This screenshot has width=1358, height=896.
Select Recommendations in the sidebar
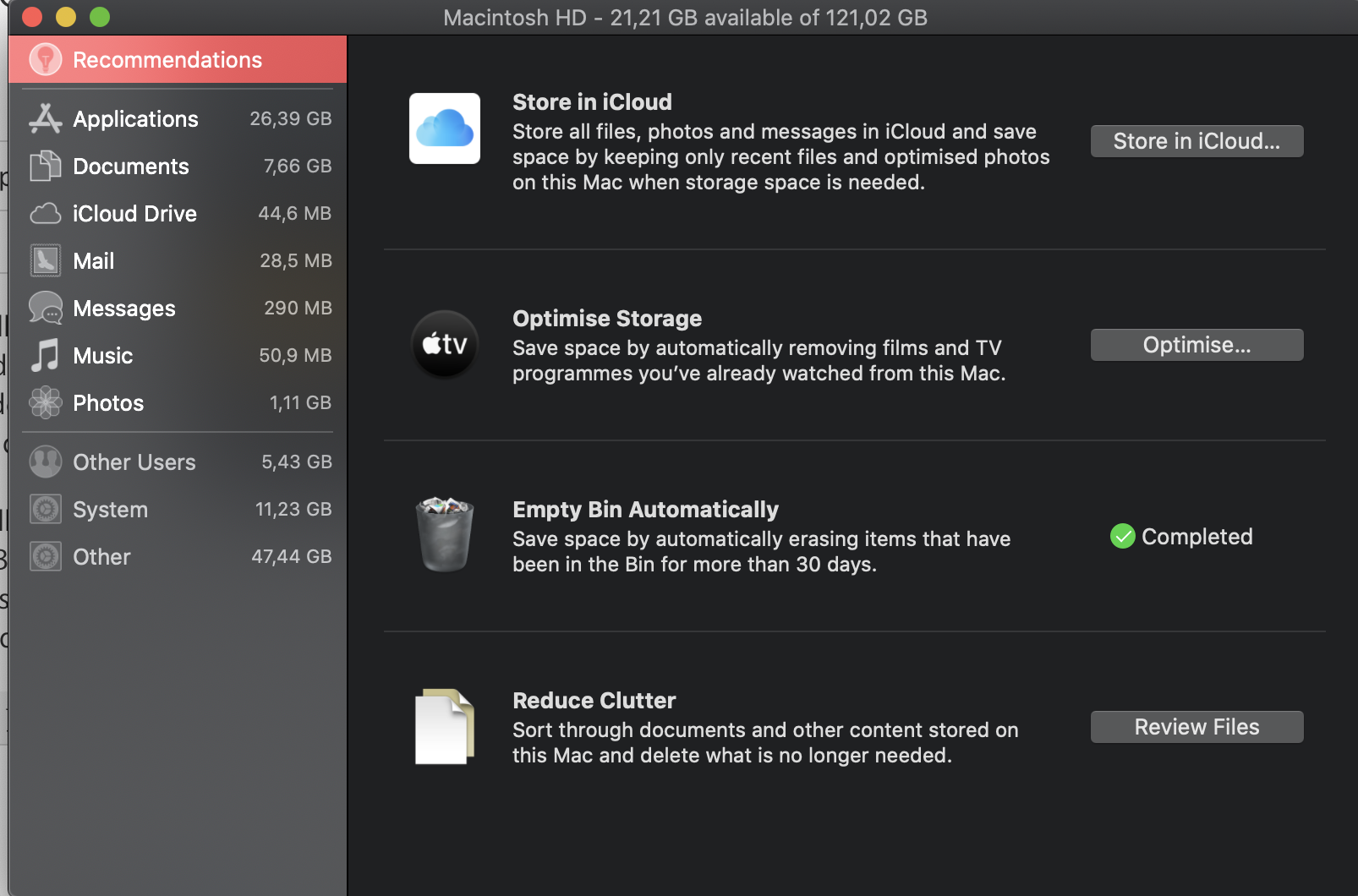178,59
